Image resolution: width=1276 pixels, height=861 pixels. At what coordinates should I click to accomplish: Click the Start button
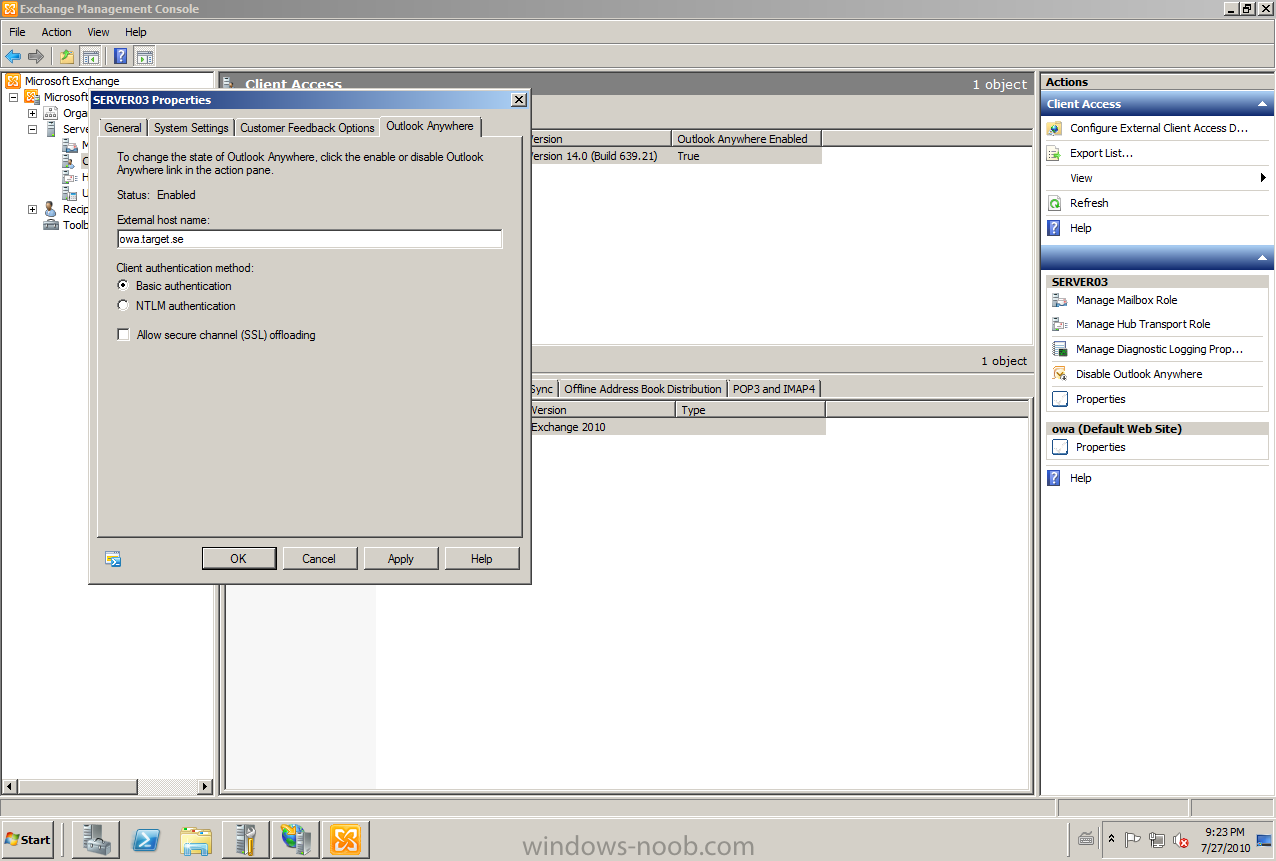coord(28,839)
